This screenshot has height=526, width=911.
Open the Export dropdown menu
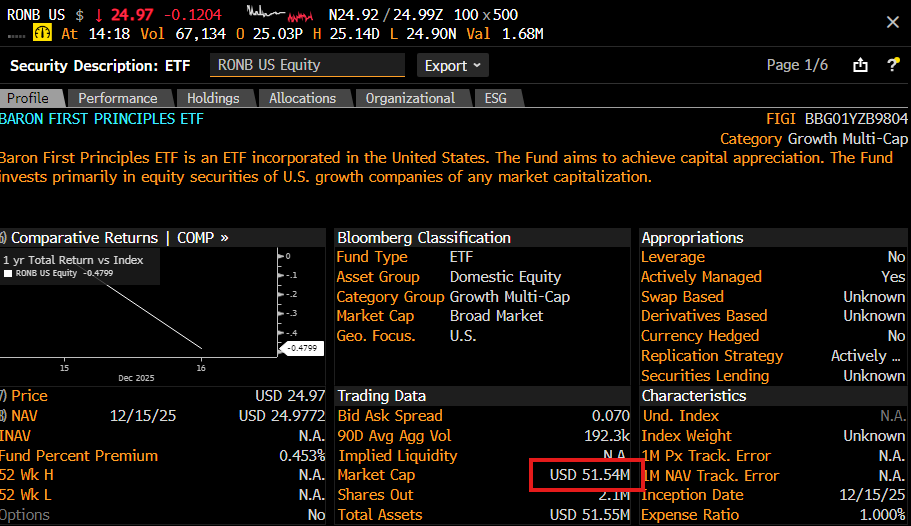pyautogui.click(x=453, y=65)
